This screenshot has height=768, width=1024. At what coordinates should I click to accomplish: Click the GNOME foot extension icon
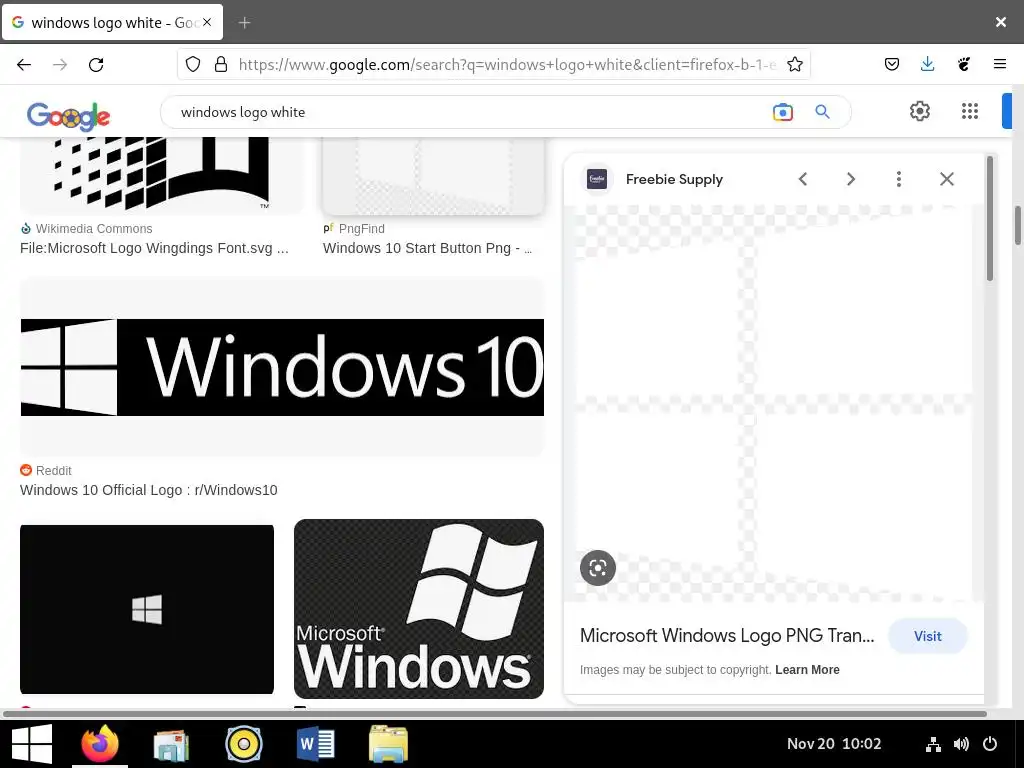click(x=964, y=64)
